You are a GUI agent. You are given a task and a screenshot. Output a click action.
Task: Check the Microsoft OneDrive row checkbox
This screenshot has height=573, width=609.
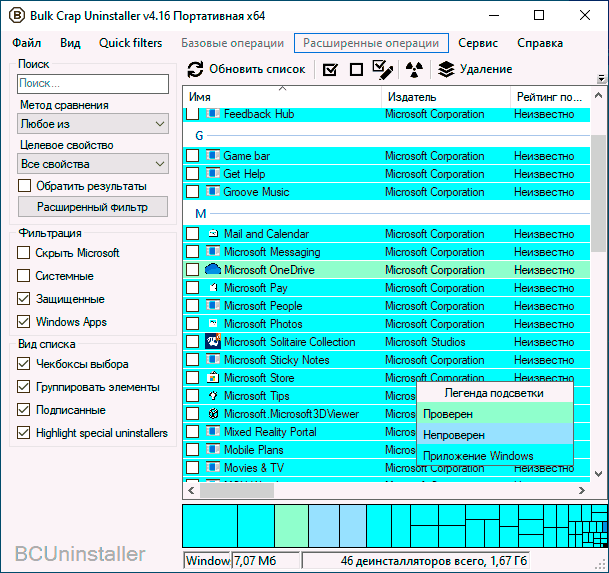[x=192, y=269]
